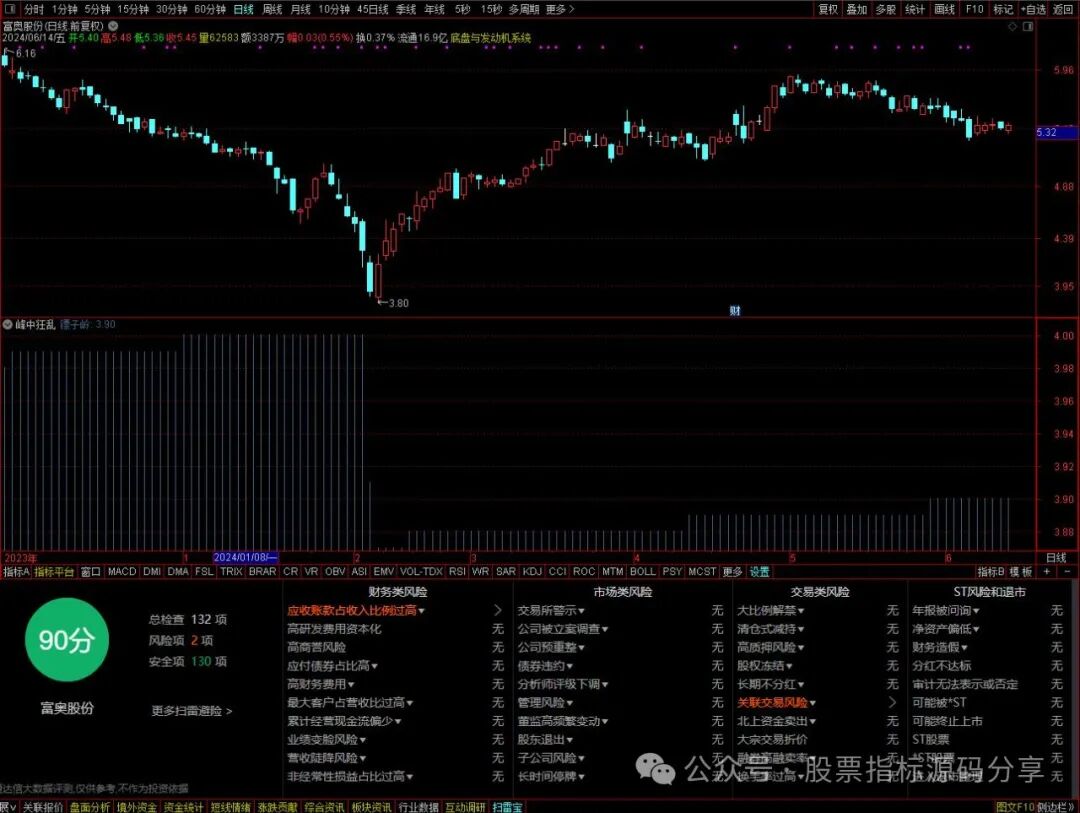Expand 大比例解禁 dropdown
Image resolution: width=1080 pixels, height=813 pixels.
pos(771,610)
